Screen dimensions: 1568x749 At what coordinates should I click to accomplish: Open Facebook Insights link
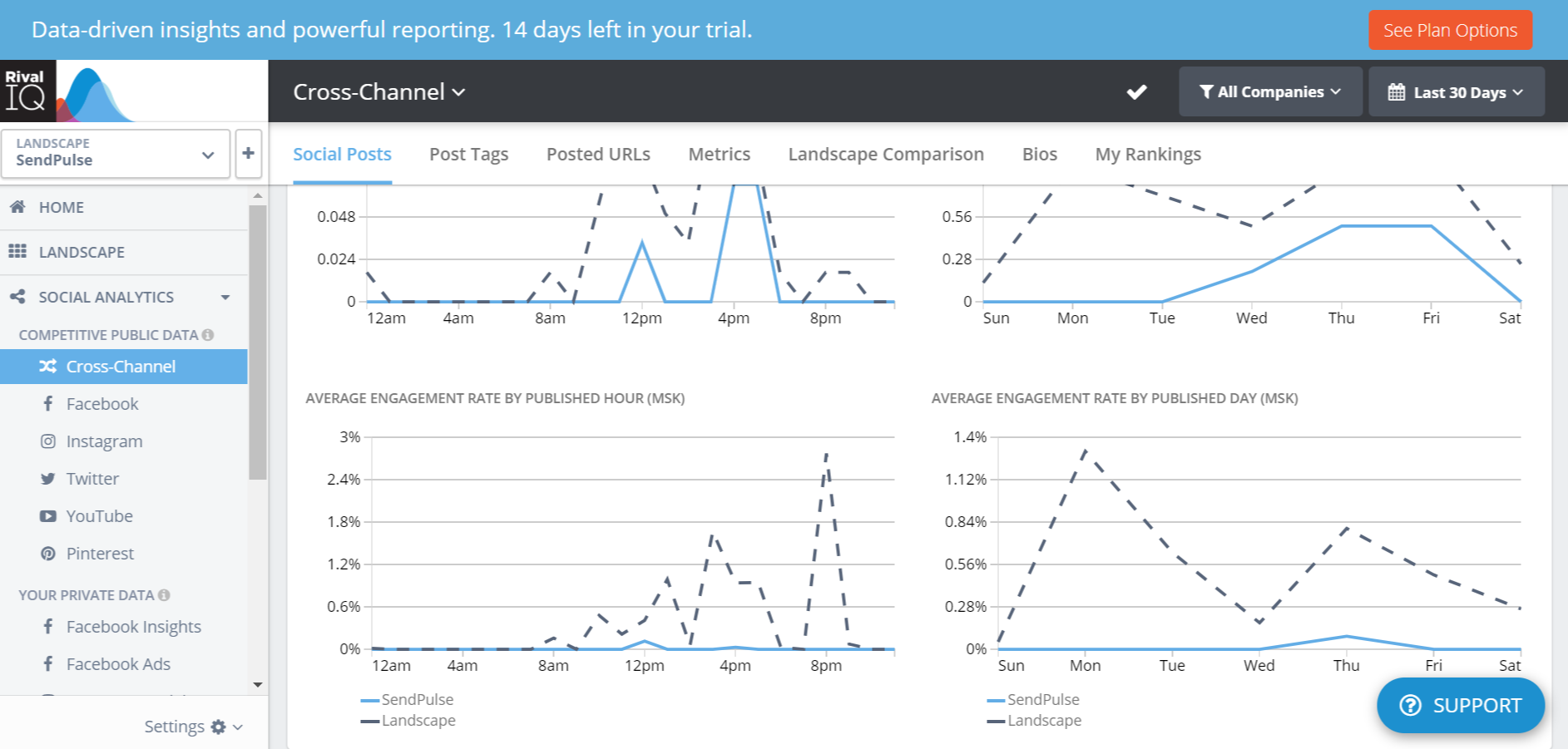click(134, 627)
